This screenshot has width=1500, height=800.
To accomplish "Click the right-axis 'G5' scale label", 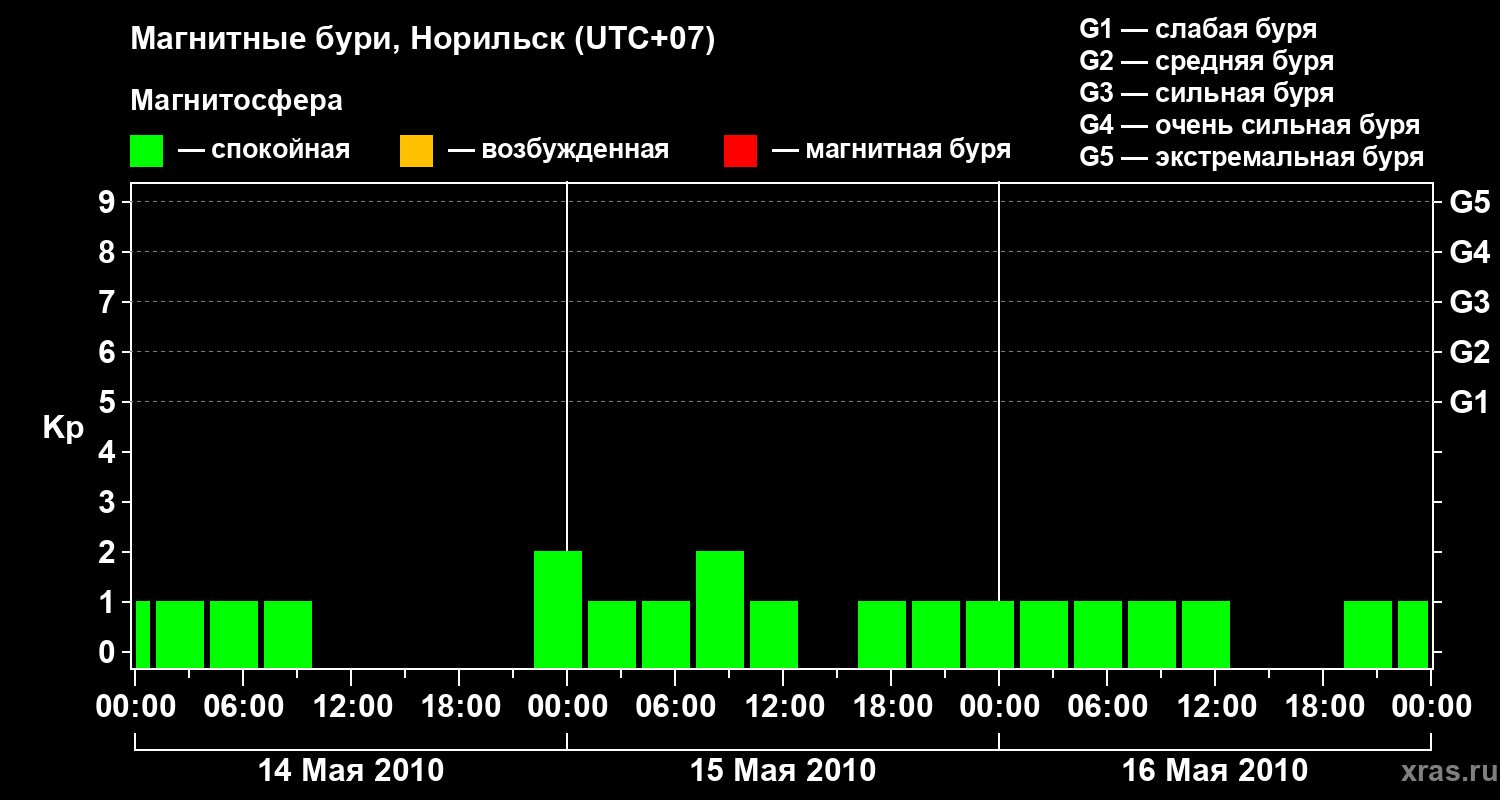I will click(x=1470, y=202).
